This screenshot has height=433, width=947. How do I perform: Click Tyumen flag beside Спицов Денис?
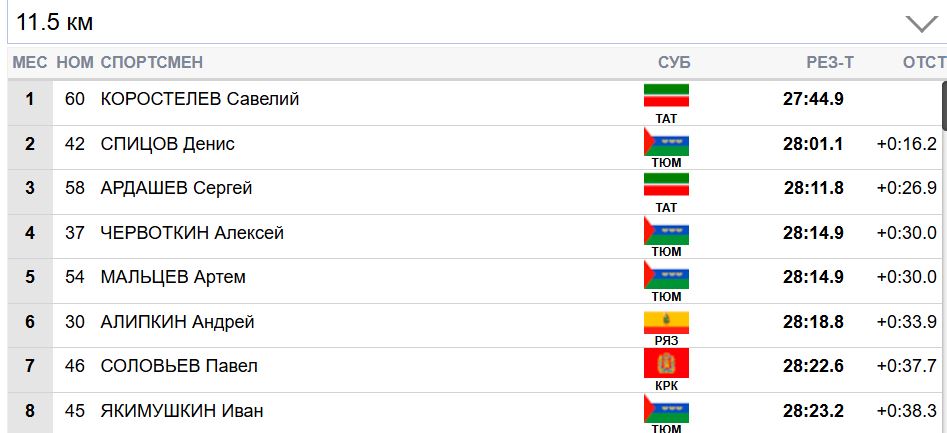666,141
